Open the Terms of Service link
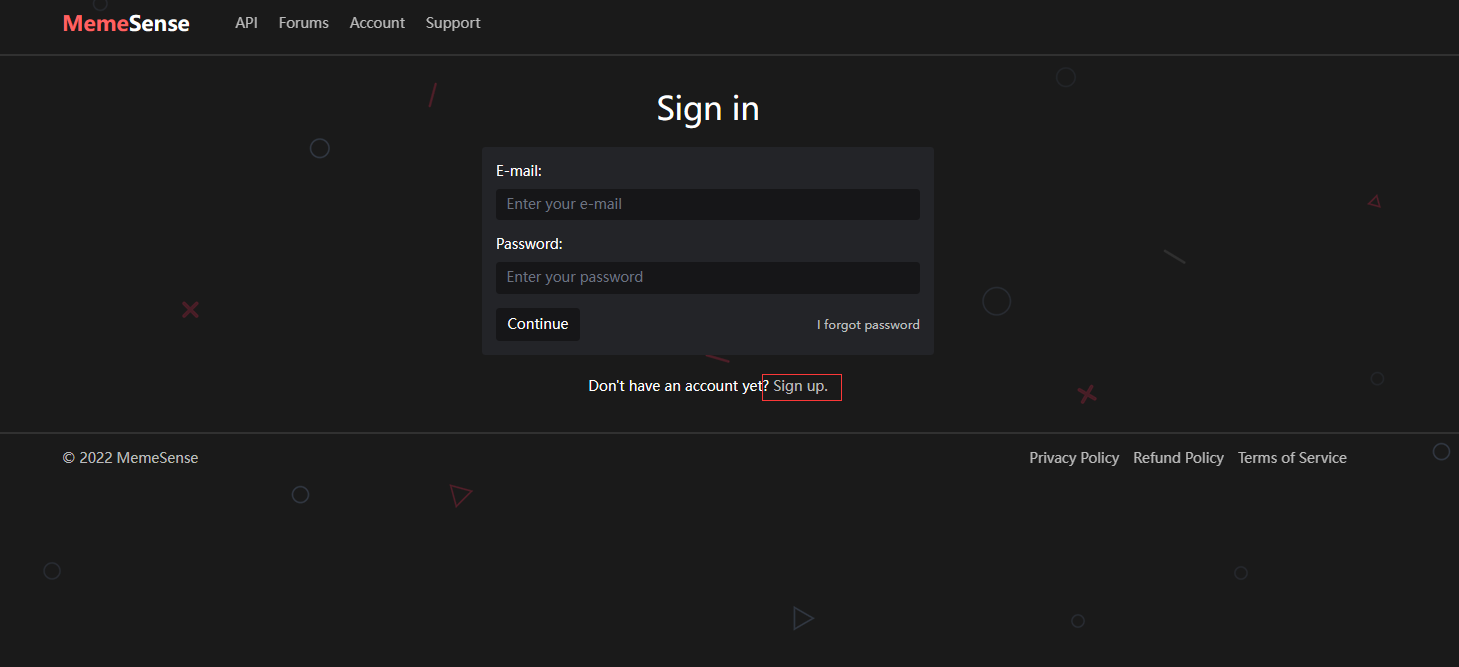This screenshot has width=1459, height=667. click(x=1291, y=457)
